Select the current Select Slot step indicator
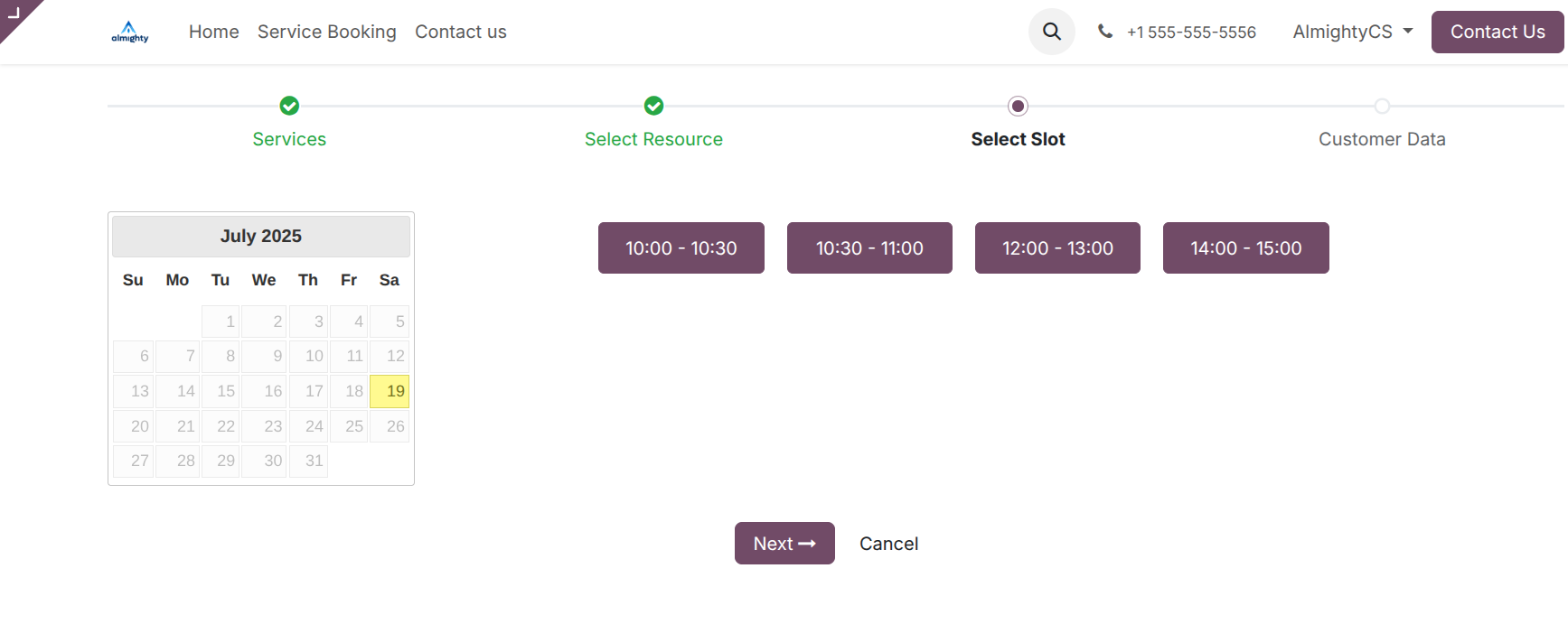The height and width of the screenshot is (643, 1568). pyautogui.click(x=1018, y=106)
